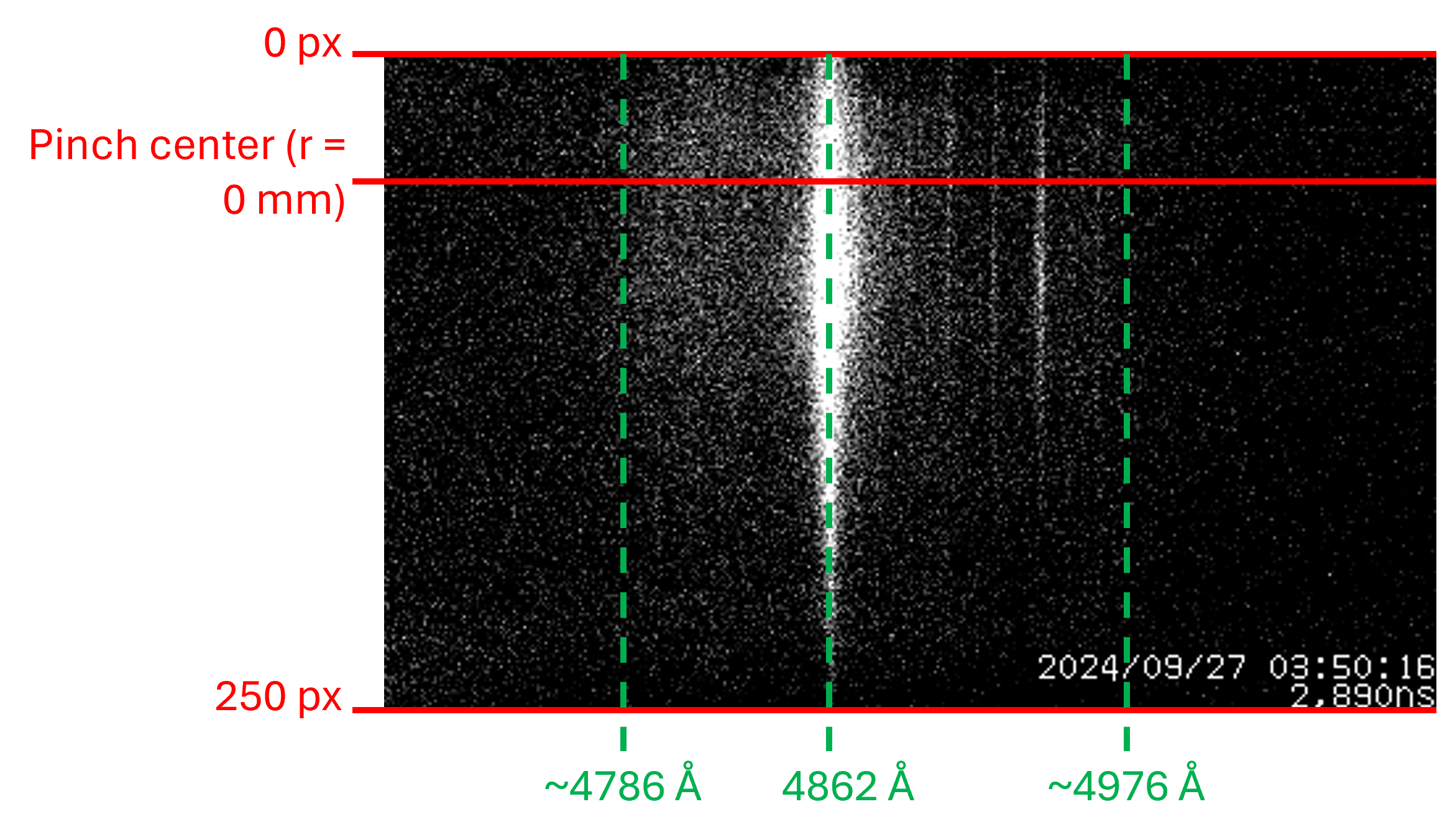Screen dimensions: 1437x840
Task: Click green dash below image under 4862 Å
Action: (829, 738)
